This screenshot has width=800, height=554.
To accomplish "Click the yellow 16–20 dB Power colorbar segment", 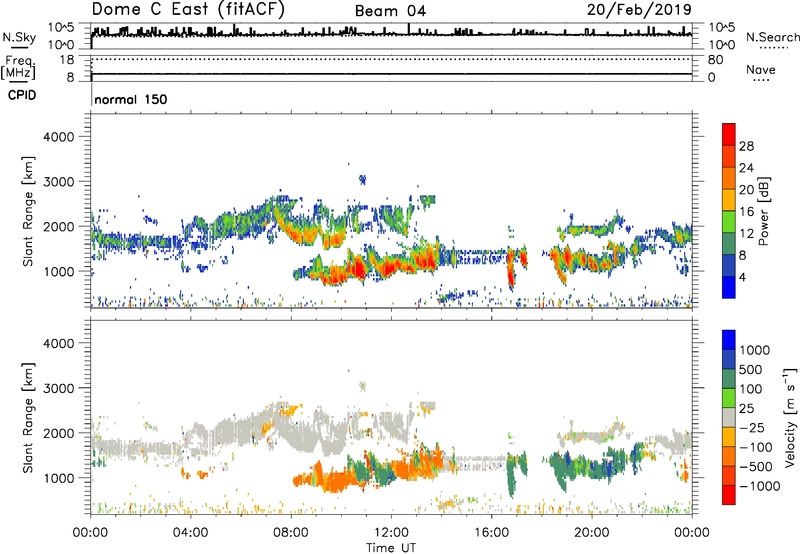I will point(729,199).
